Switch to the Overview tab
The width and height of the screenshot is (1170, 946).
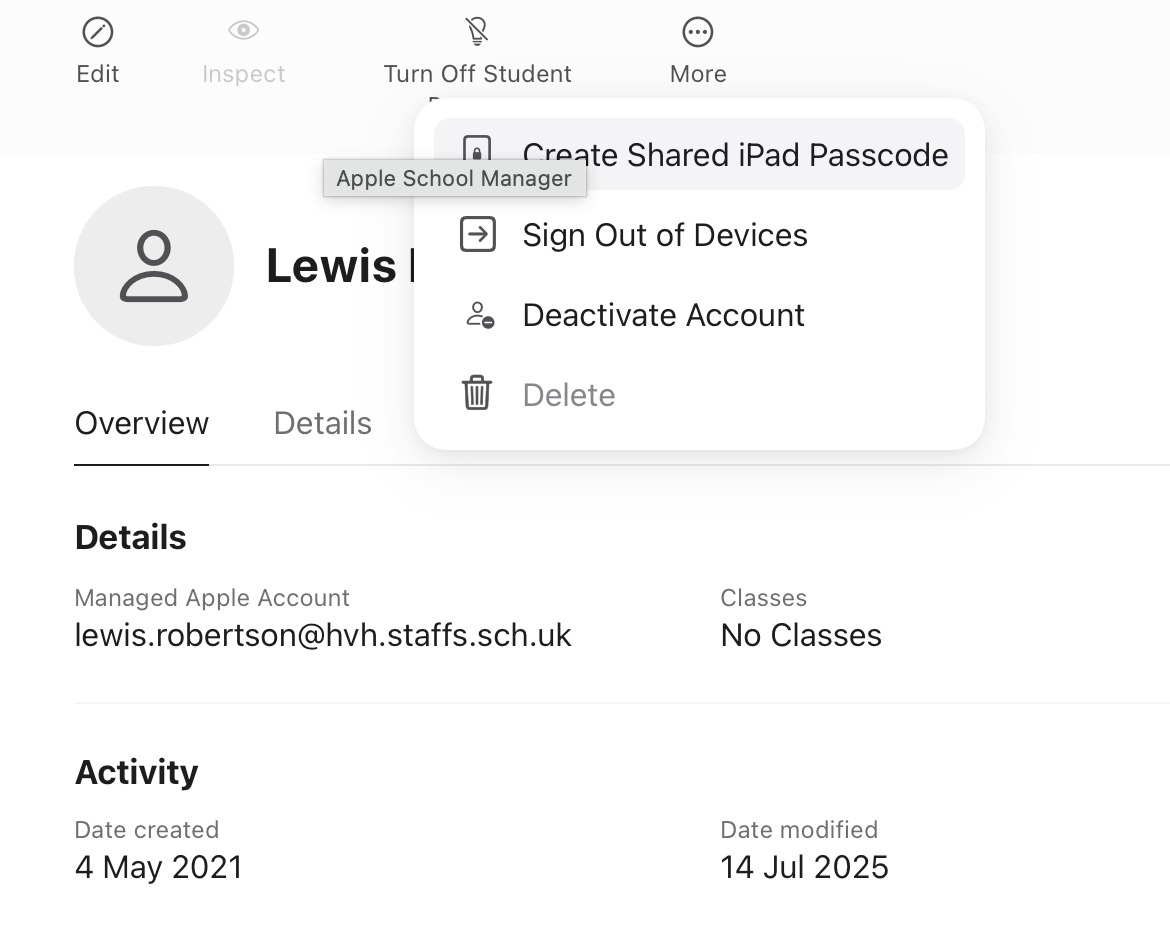coord(142,423)
